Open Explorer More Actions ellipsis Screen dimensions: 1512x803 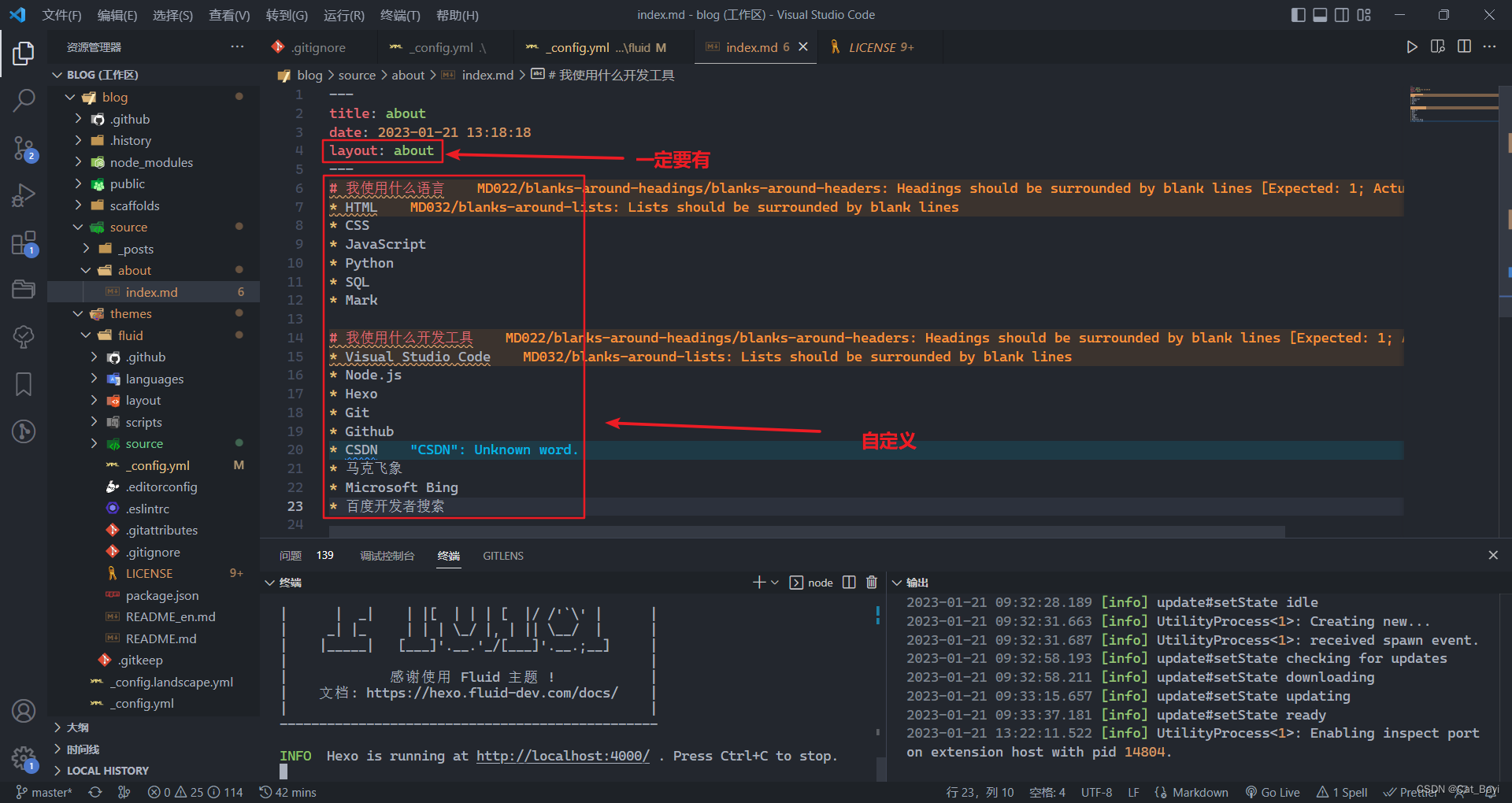237,47
